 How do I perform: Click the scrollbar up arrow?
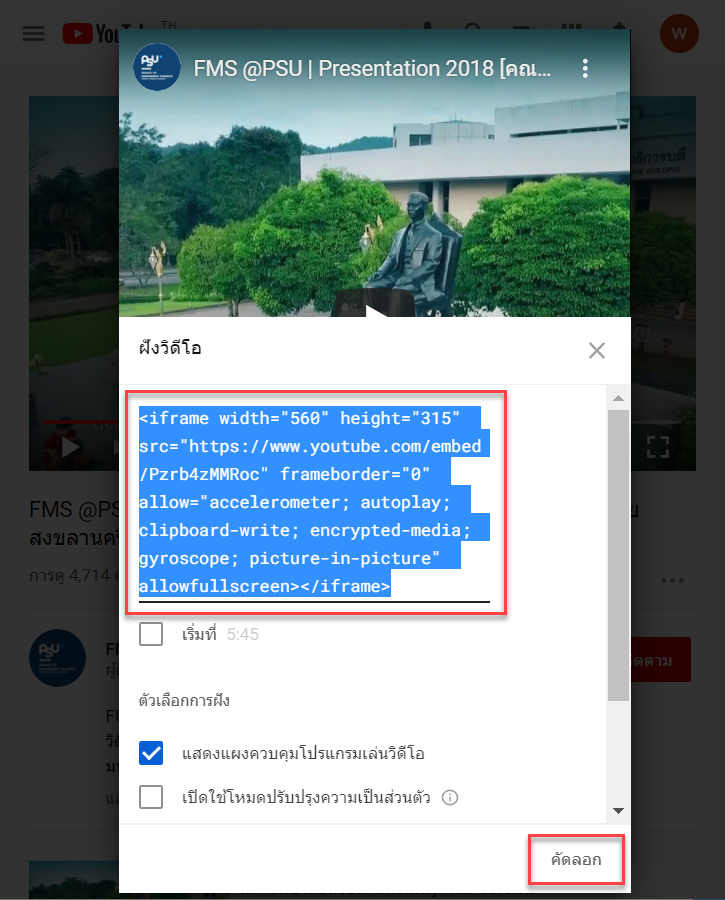[x=618, y=398]
